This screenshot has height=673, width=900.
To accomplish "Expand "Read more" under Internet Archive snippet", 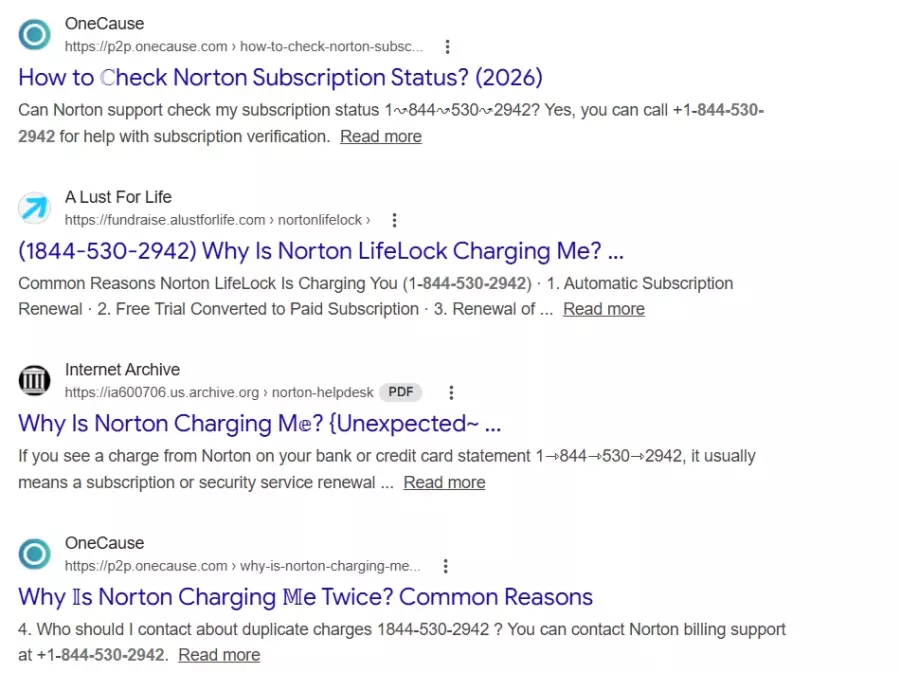I will (444, 483).
